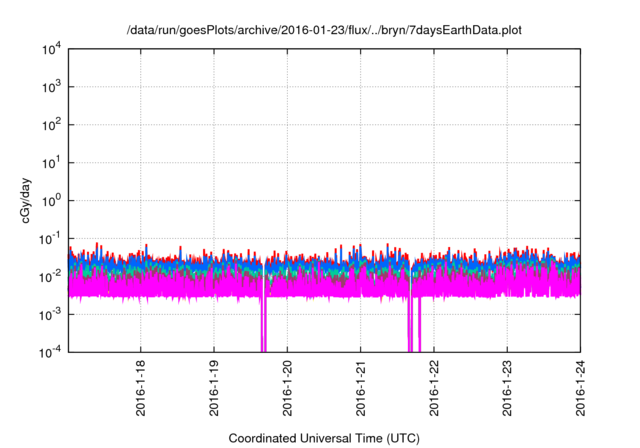640x448 pixels.
Task: Click the plot title file path text
Action: coord(324,30)
